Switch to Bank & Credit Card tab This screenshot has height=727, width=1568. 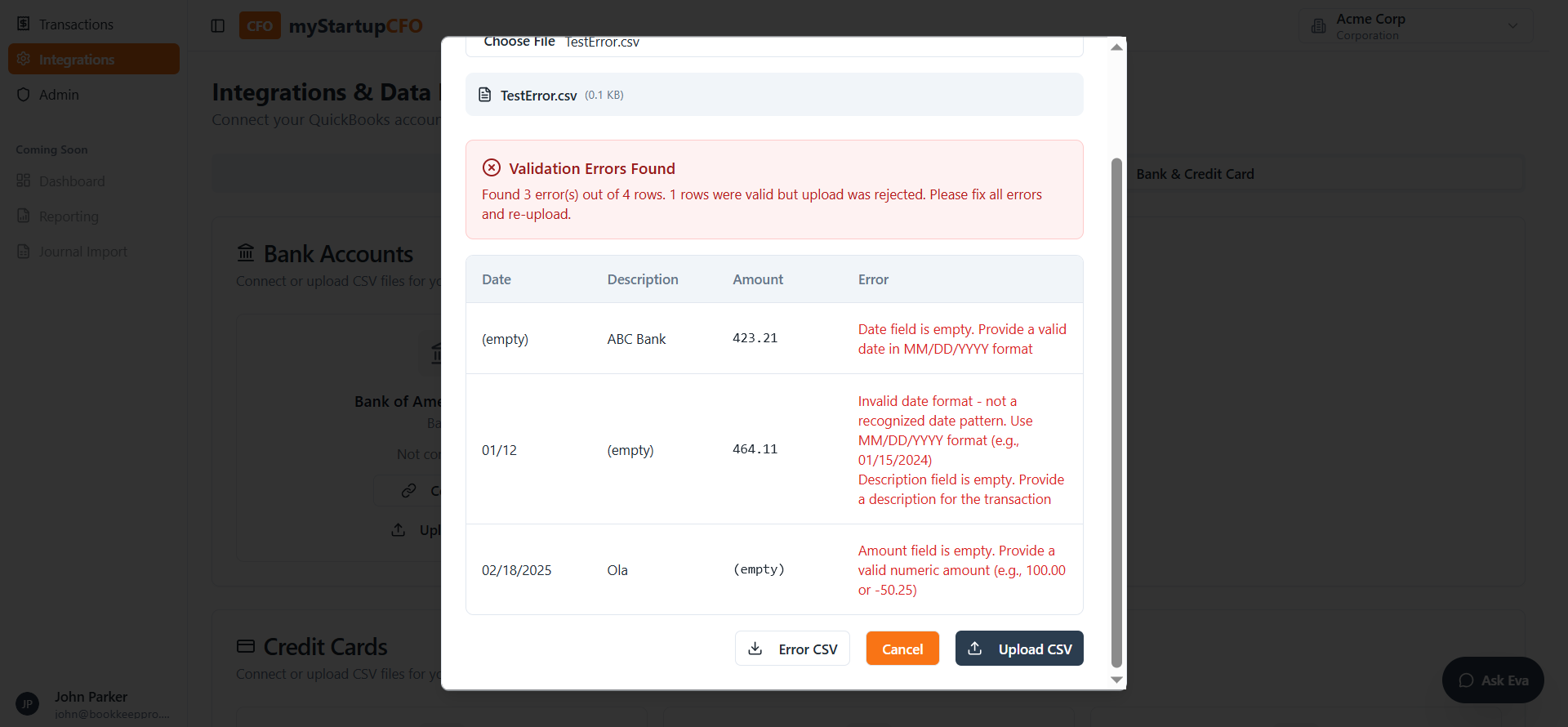coord(1195,174)
